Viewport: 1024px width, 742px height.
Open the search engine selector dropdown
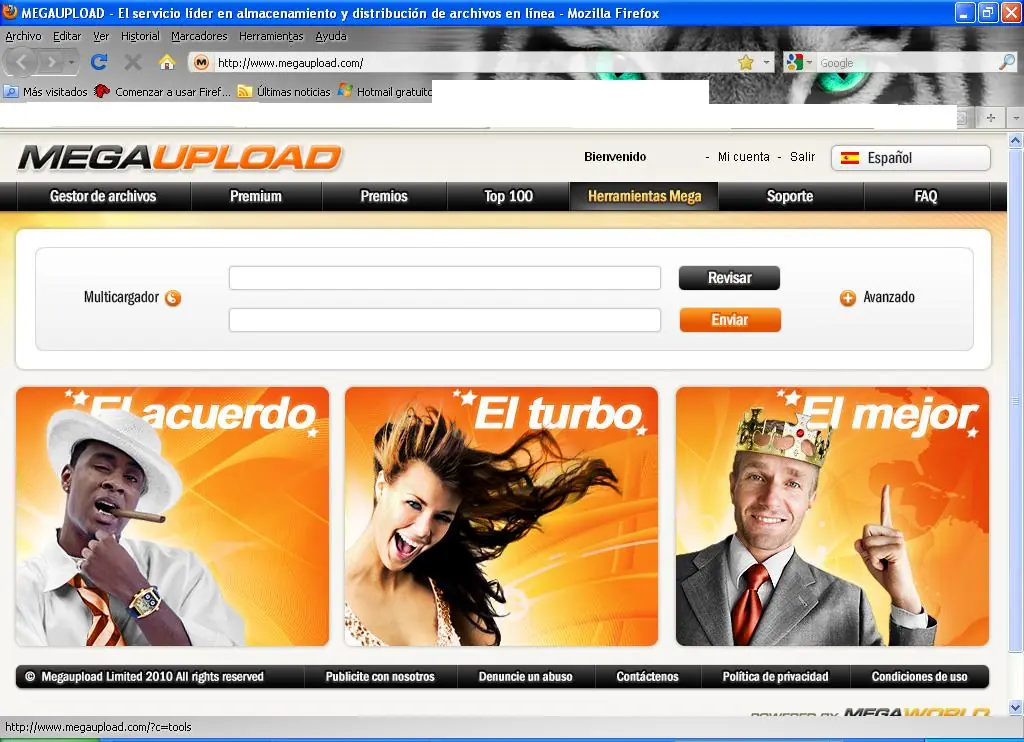tap(809, 63)
